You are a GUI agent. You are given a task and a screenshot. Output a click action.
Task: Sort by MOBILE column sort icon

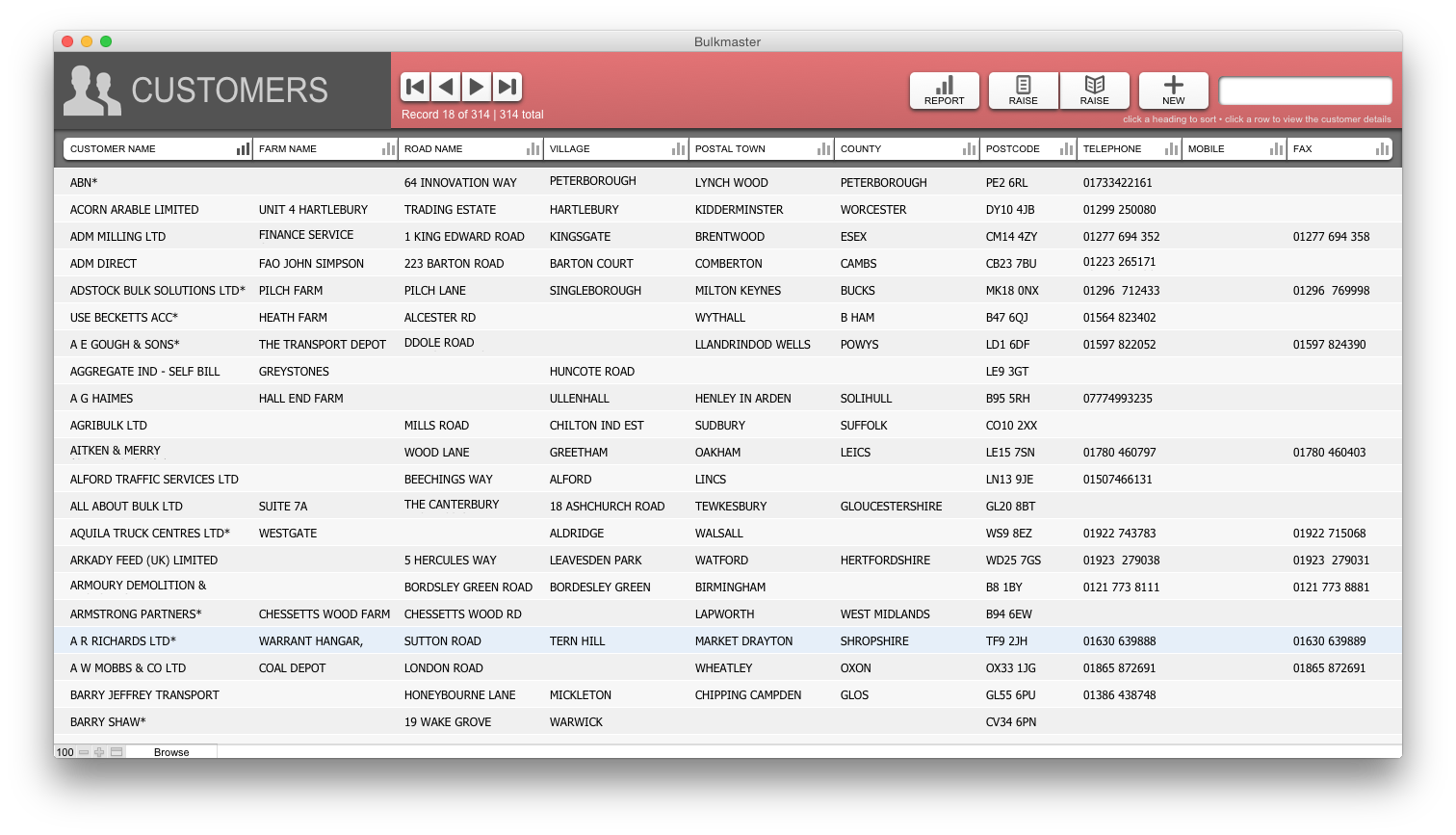tap(1276, 148)
